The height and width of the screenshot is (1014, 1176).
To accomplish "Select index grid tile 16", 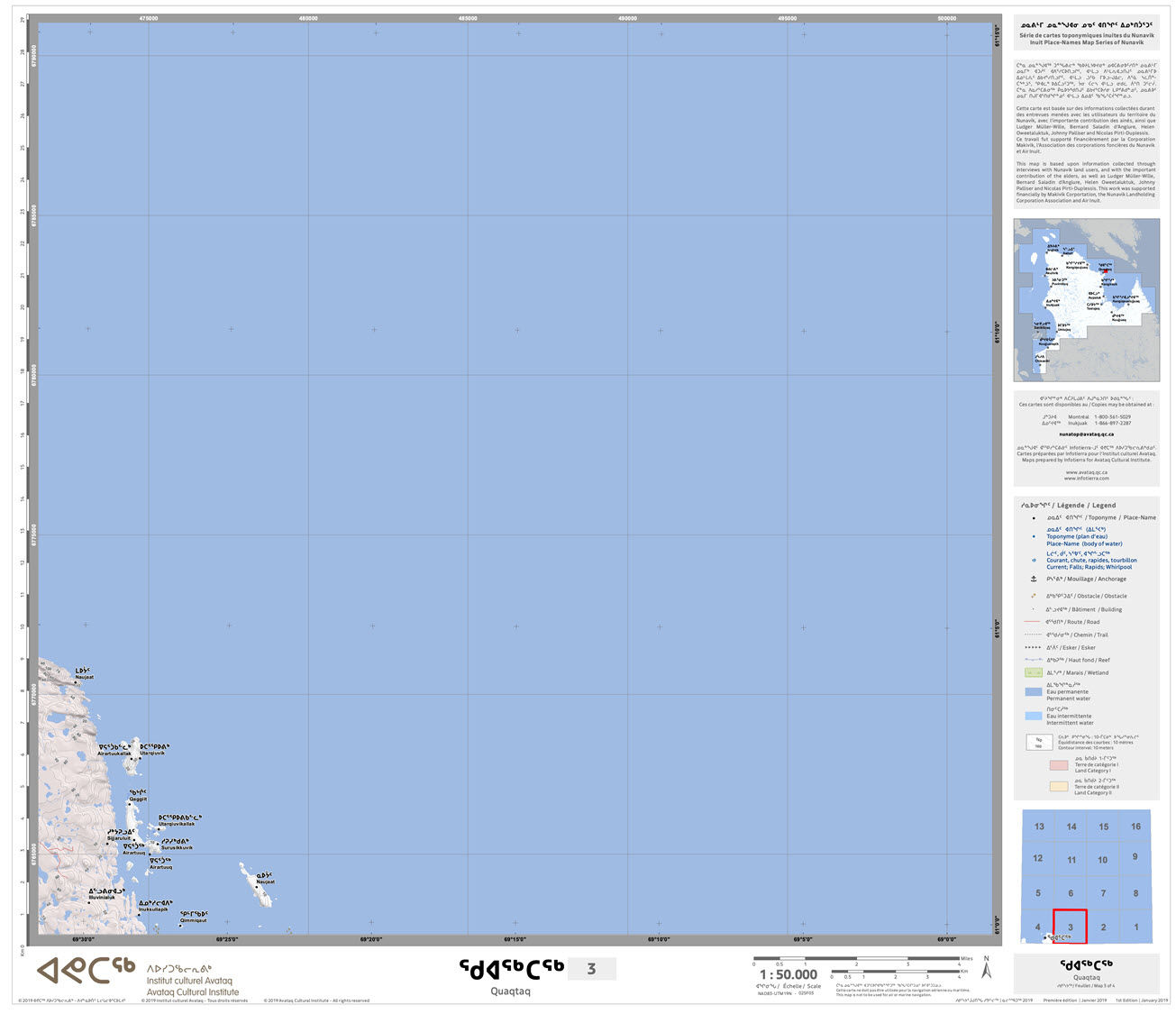I will [x=1136, y=827].
